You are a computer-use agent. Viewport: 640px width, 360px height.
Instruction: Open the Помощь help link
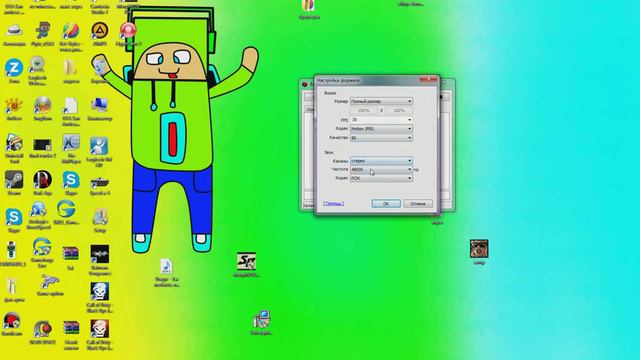333,203
